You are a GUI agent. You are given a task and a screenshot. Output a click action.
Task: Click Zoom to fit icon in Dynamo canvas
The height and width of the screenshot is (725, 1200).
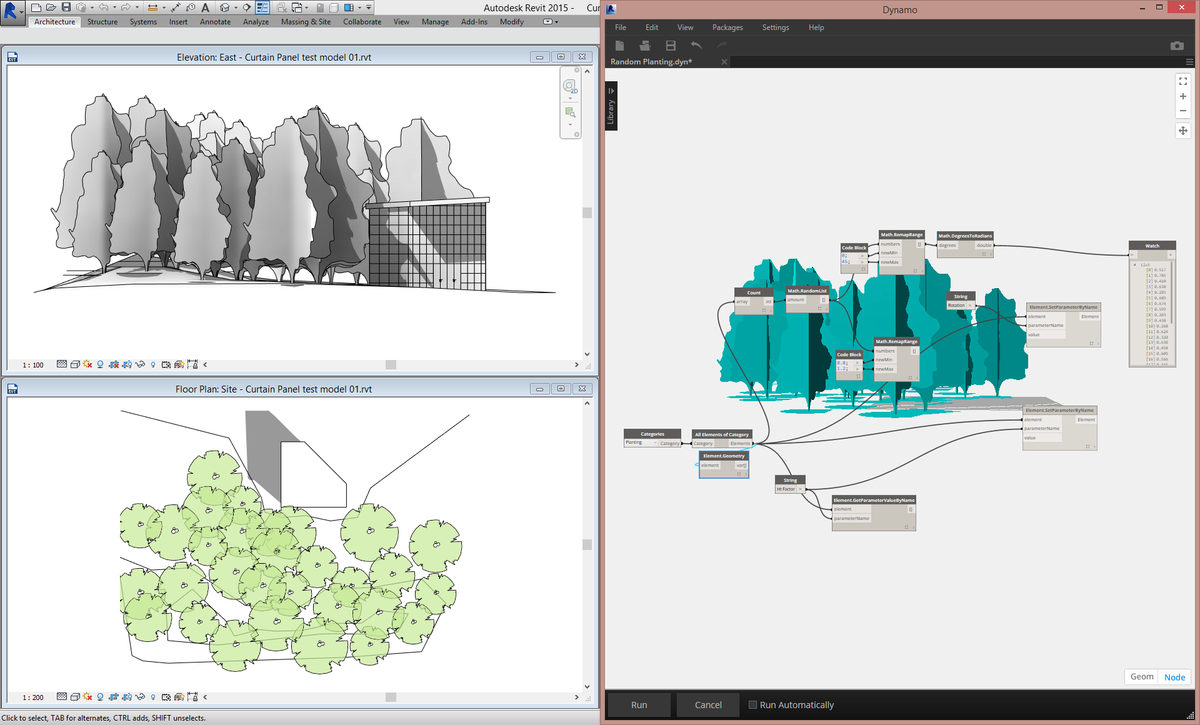1183,81
